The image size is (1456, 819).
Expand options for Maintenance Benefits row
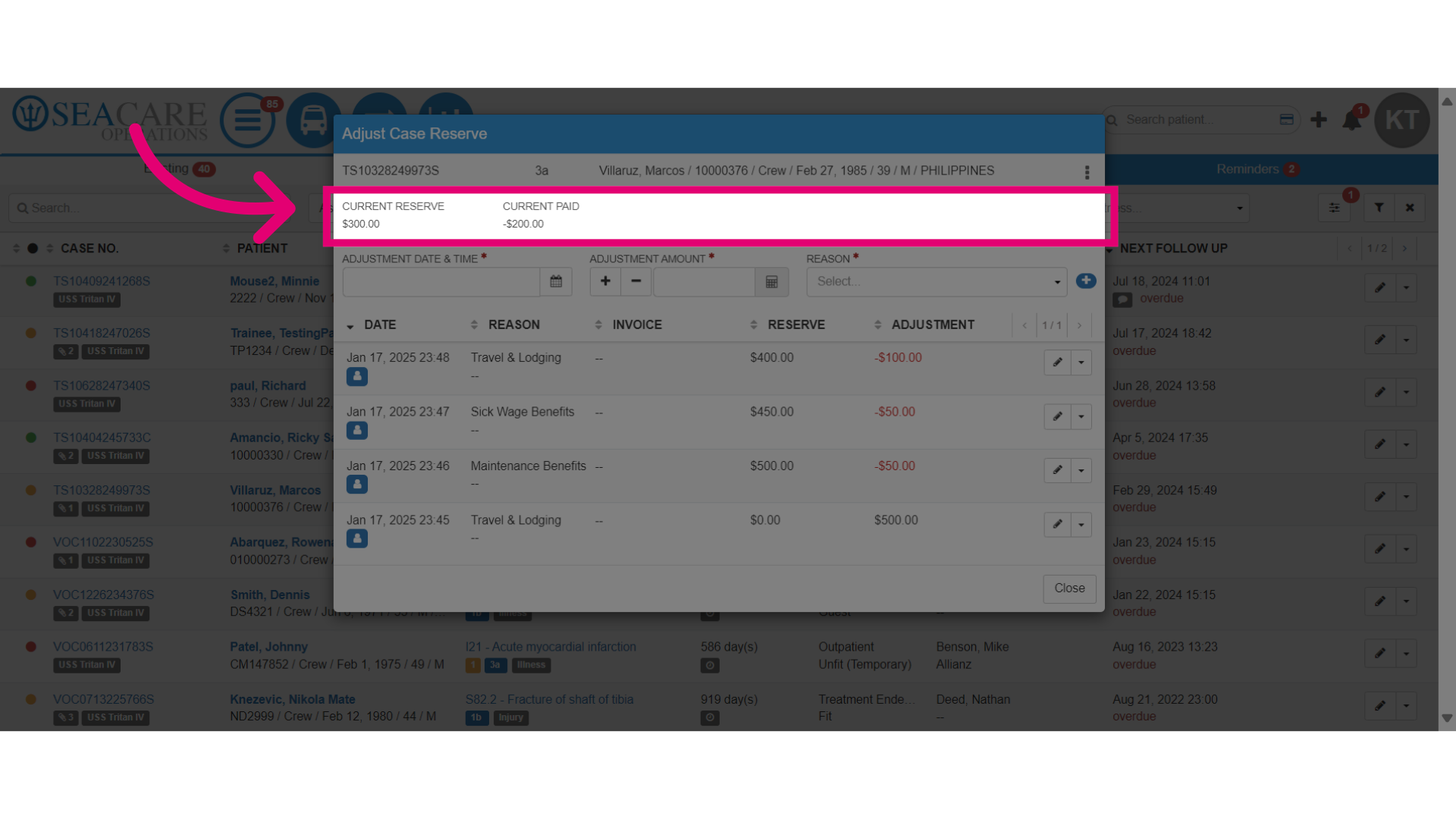click(x=1081, y=470)
